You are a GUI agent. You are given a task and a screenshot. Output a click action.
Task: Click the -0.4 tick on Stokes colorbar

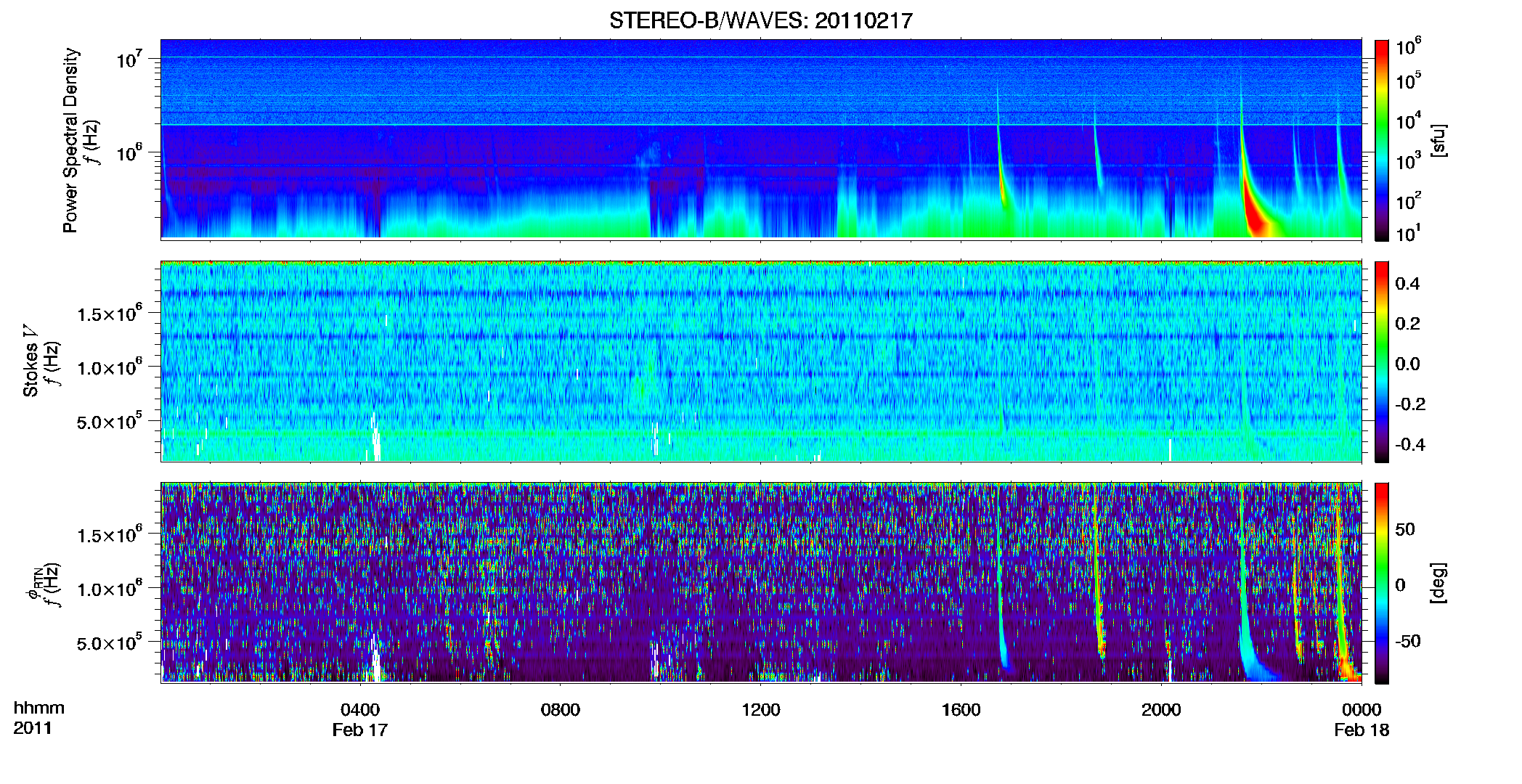click(1410, 445)
